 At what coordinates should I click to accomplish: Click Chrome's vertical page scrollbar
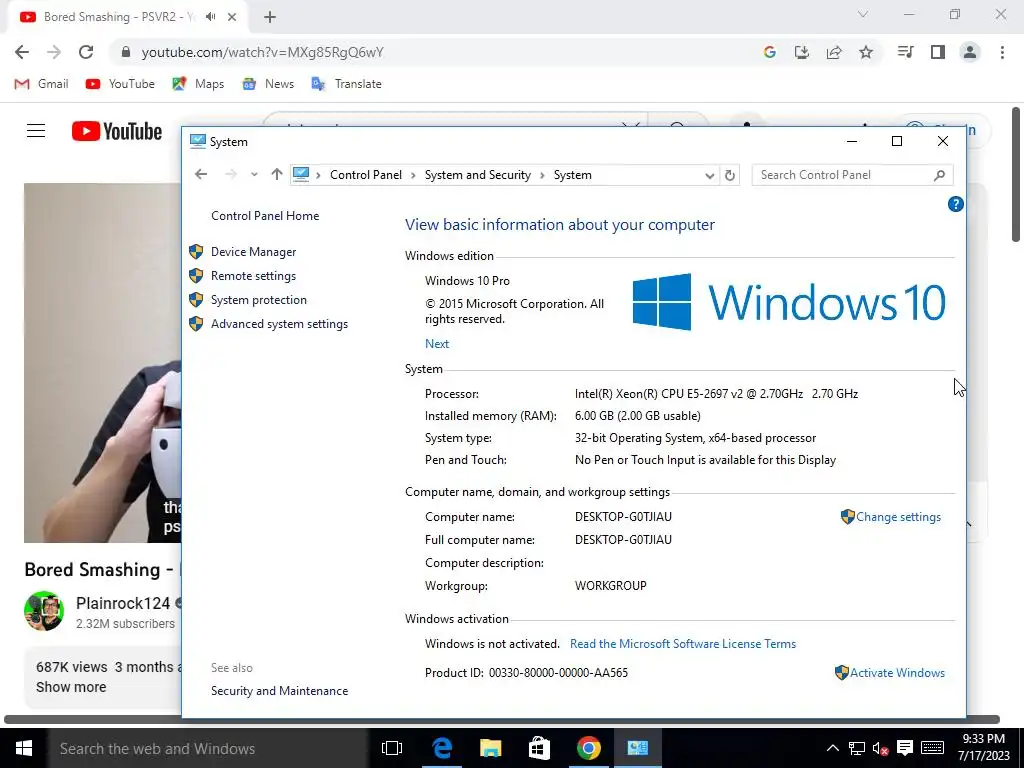[1016, 175]
